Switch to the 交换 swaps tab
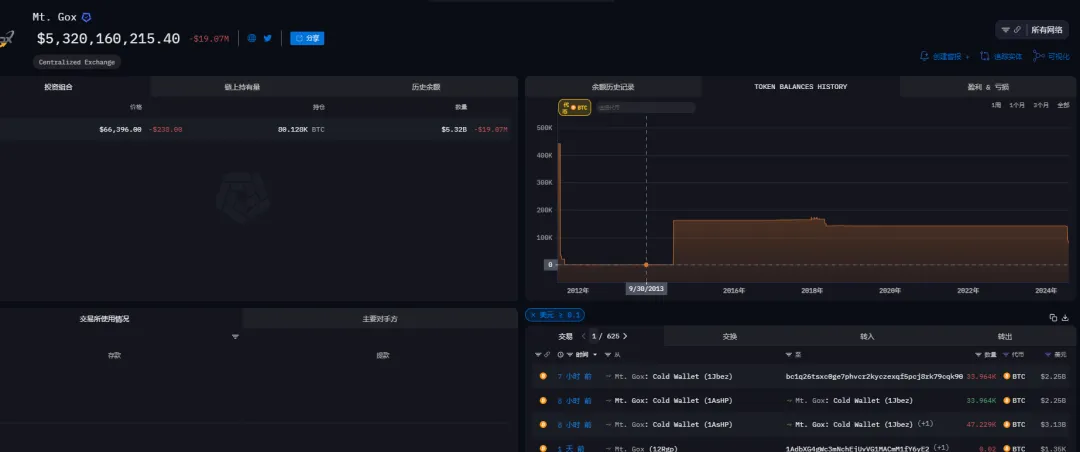 point(730,336)
